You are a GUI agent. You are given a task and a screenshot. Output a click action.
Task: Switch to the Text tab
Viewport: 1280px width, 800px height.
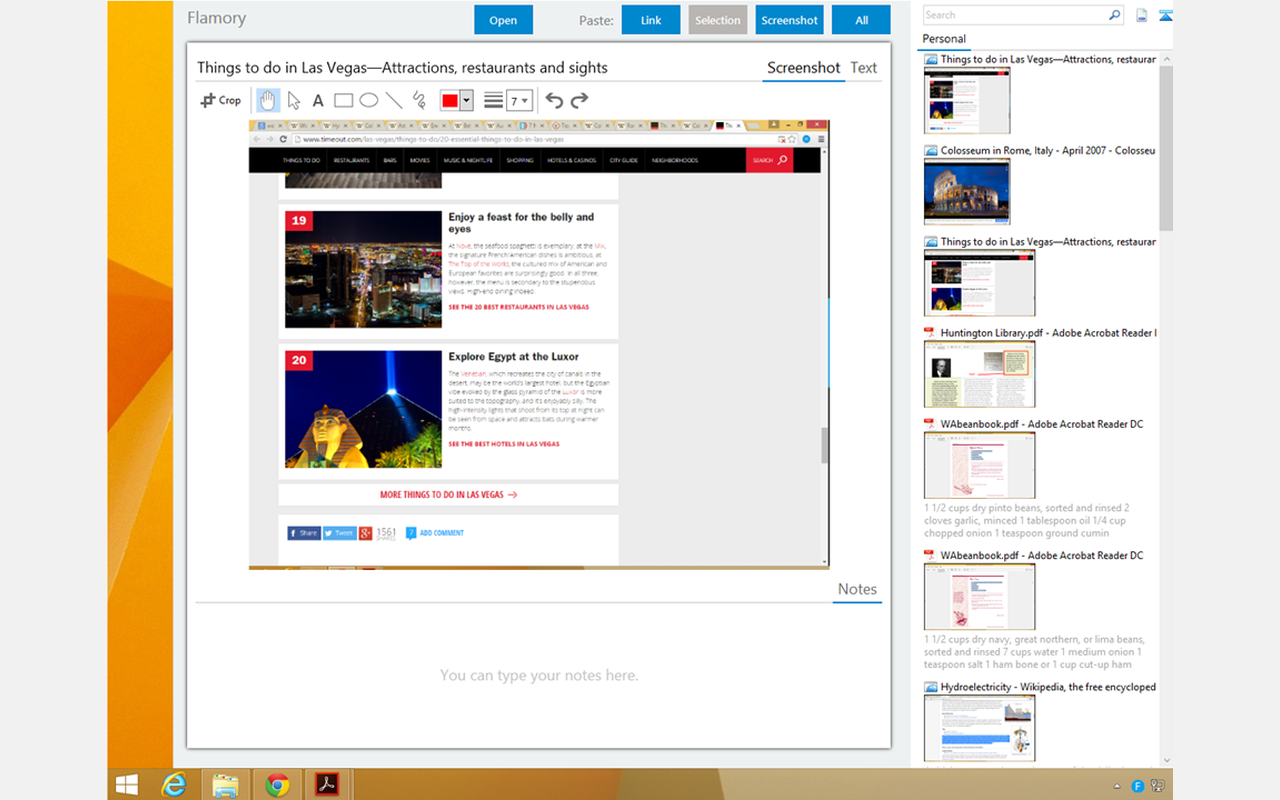pos(864,68)
